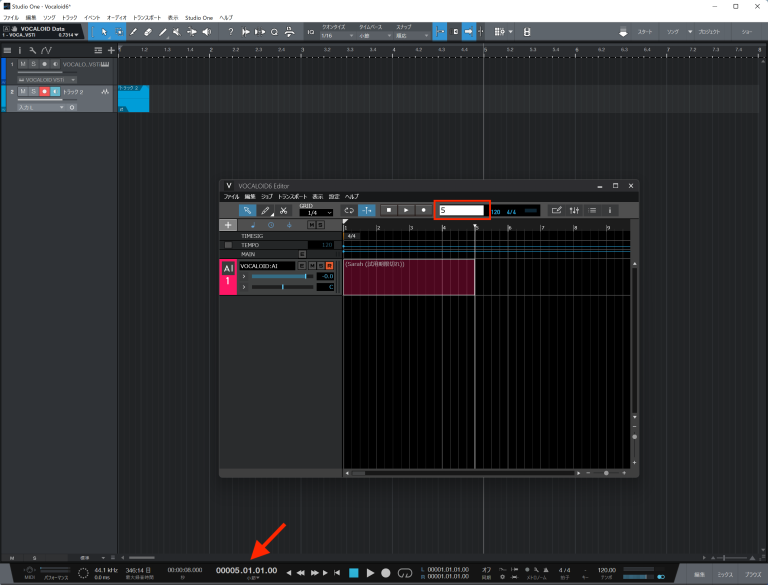Open the Studio One menu in menu bar

(x=199, y=18)
